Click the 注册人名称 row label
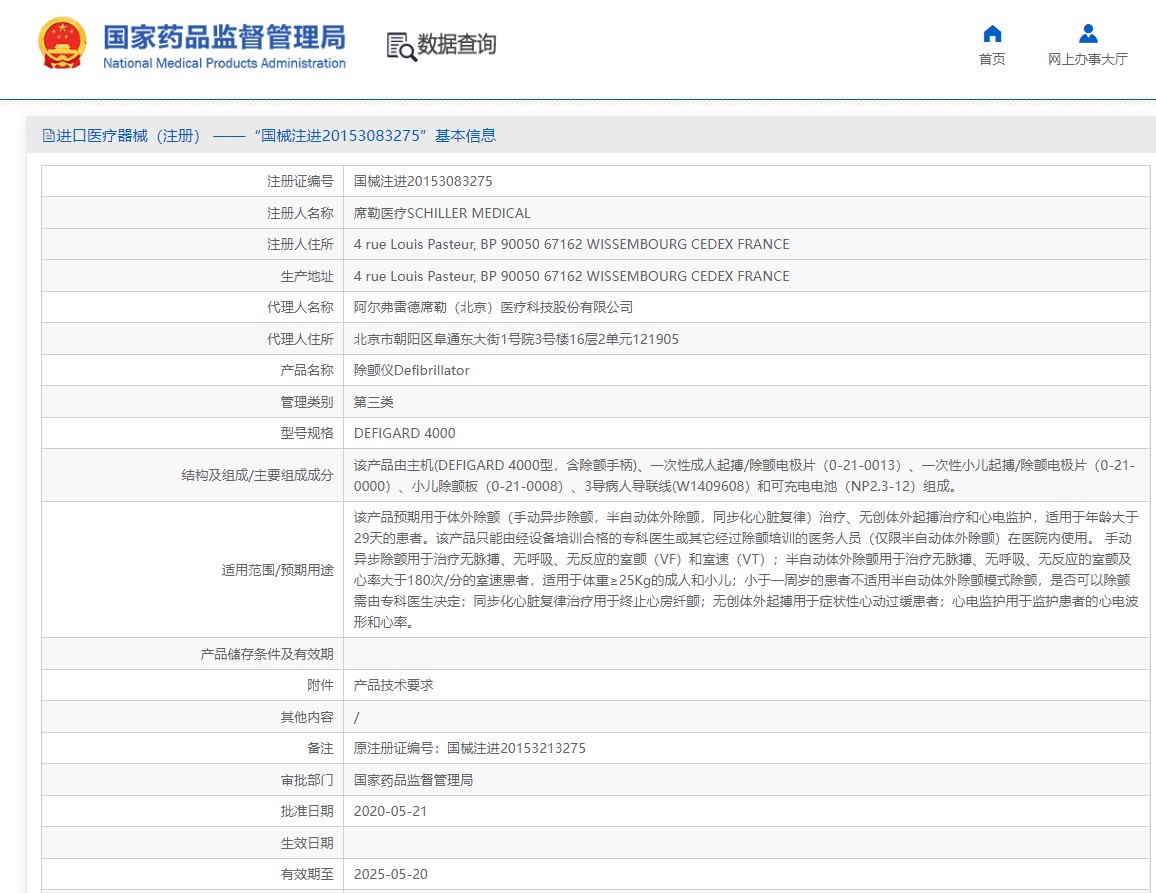Viewport: 1156px width, 893px height. coord(300,213)
